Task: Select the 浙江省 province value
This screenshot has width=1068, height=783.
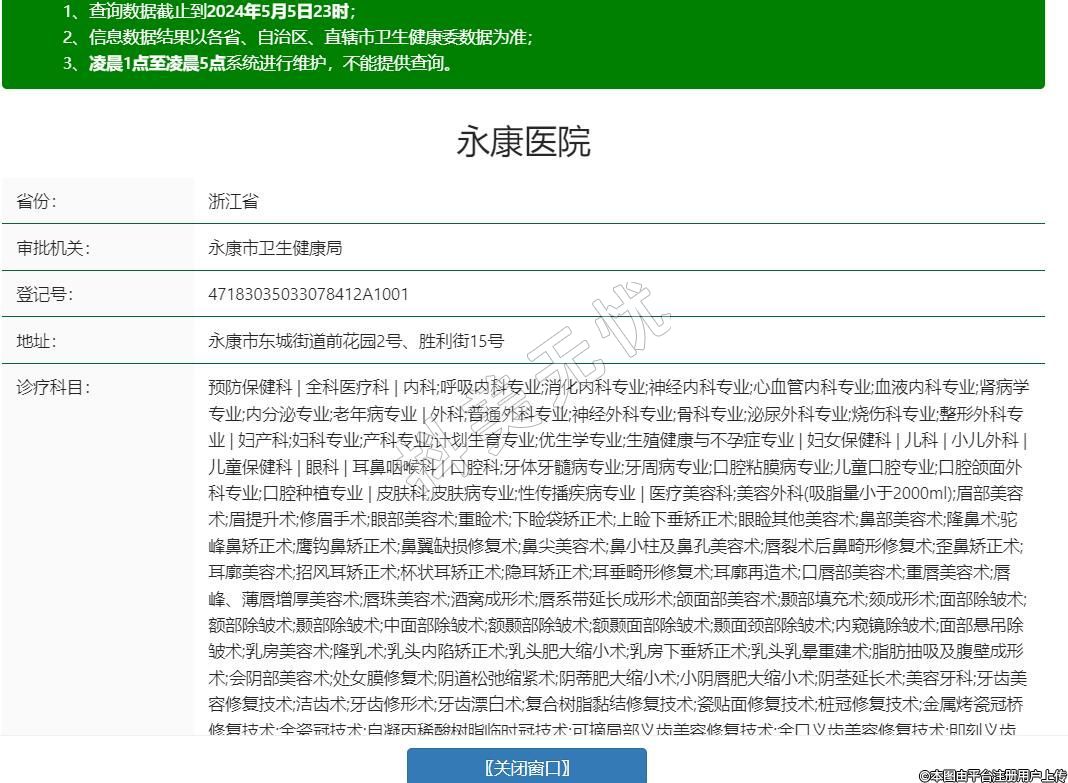Action: pyautogui.click(x=233, y=201)
